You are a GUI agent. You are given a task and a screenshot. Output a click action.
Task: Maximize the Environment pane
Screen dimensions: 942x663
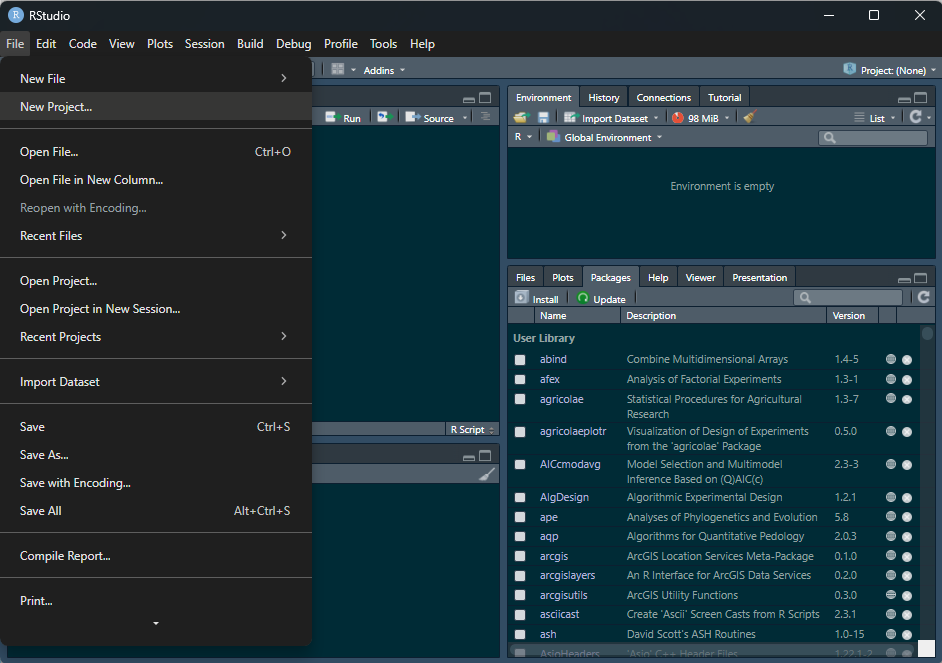click(920, 98)
